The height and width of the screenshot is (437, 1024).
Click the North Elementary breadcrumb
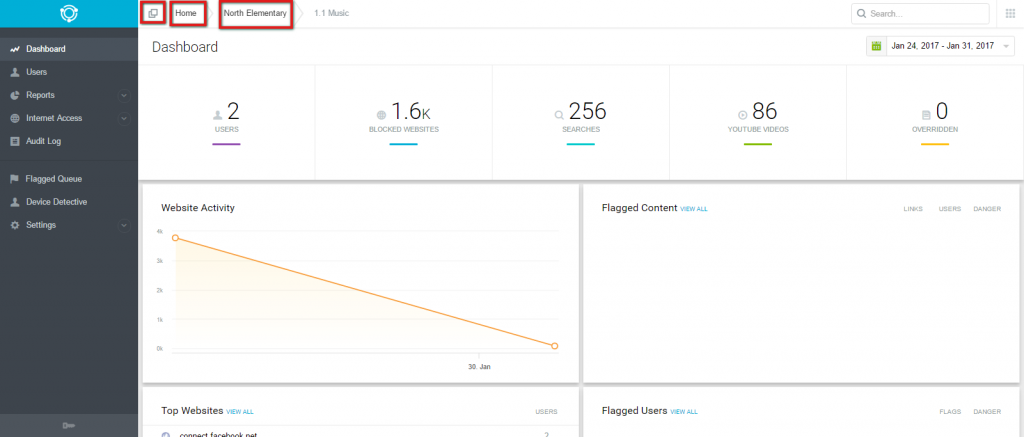[x=255, y=13]
